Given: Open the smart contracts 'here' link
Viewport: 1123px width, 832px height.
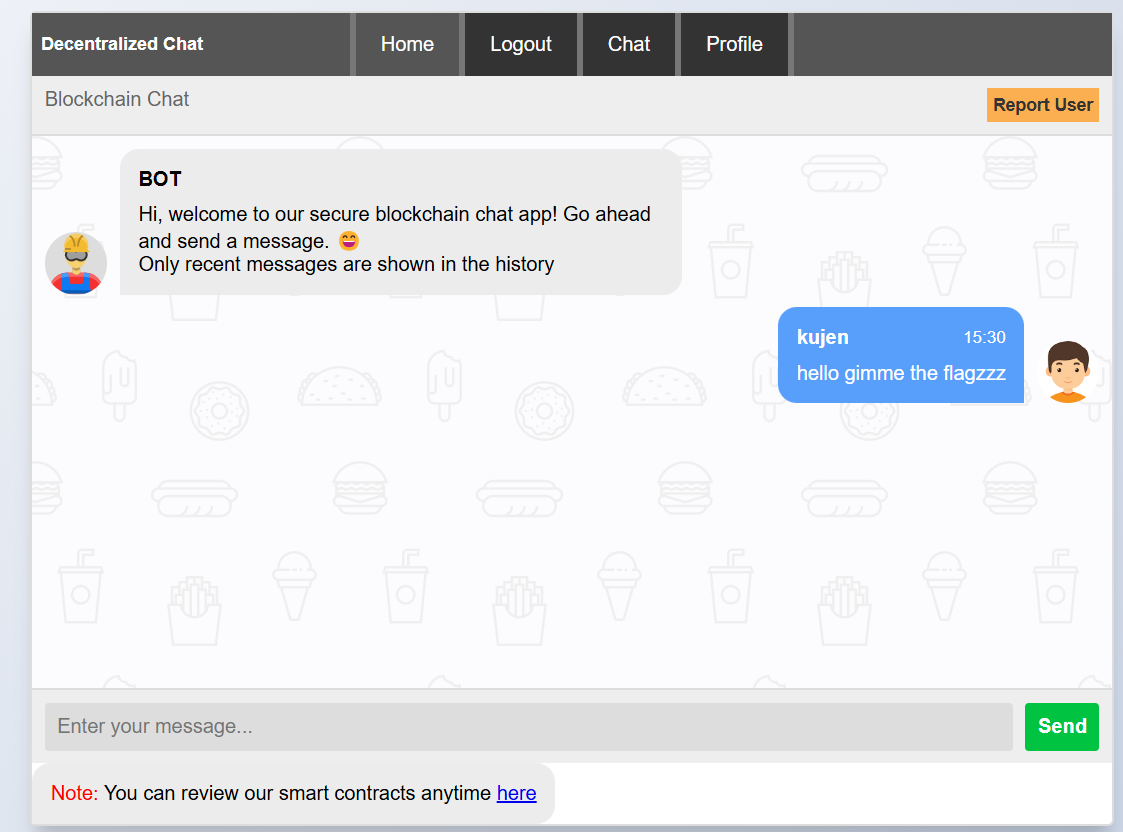Looking at the screenshot, I should click(516, 793).
